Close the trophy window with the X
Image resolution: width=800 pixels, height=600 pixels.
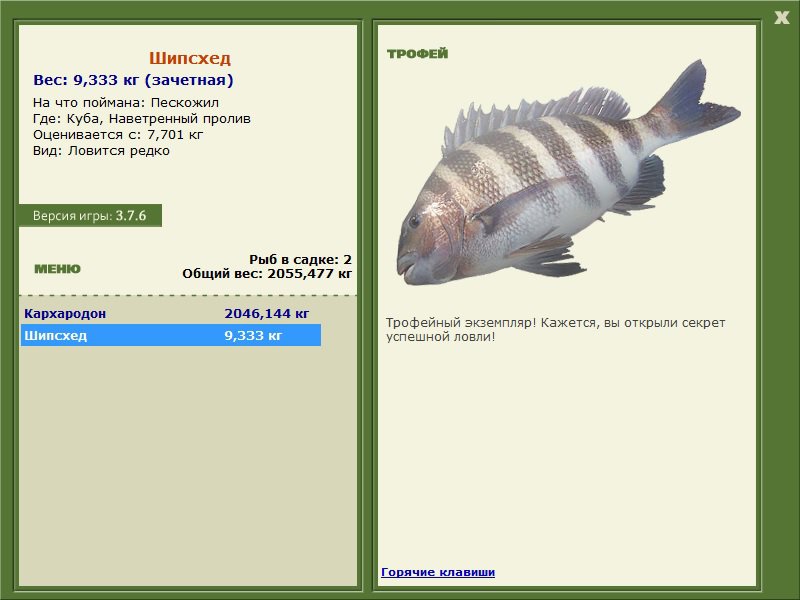(x=781, y=18)
